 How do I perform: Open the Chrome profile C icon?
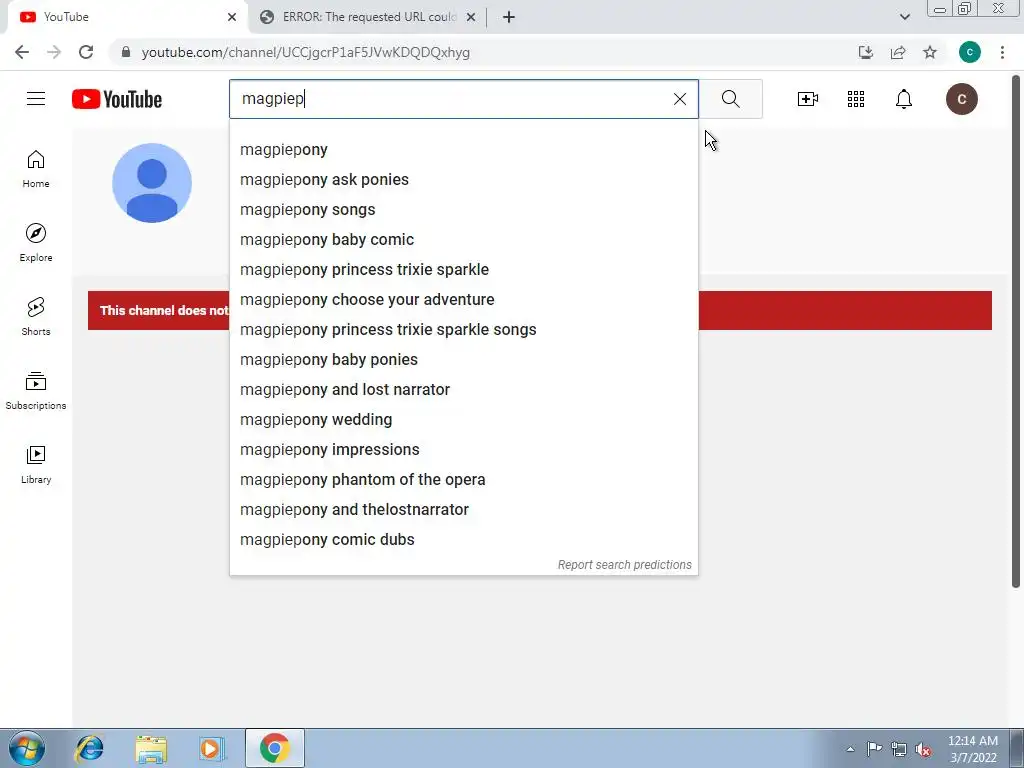(x=970, y=52)
